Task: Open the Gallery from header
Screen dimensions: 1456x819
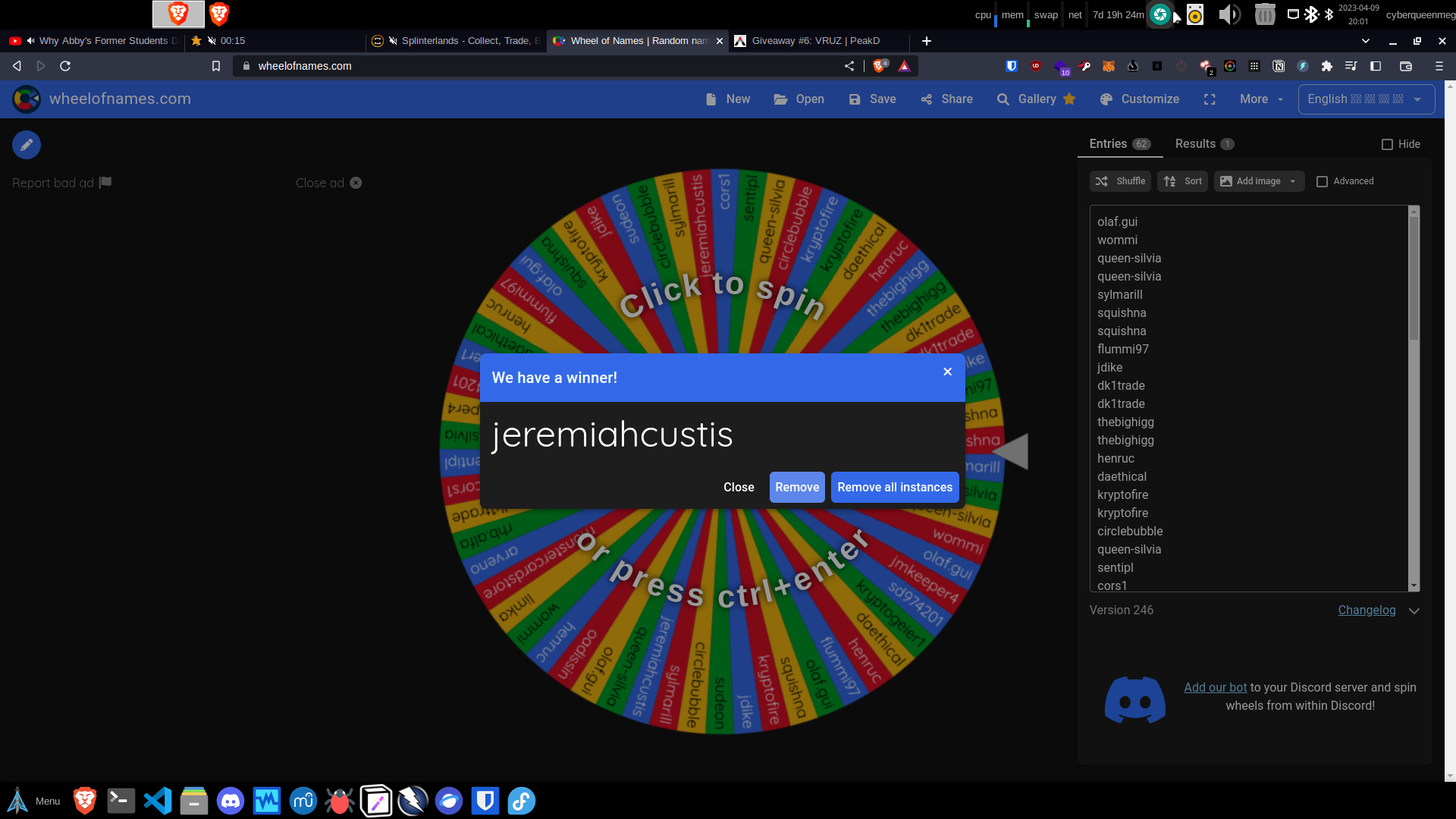Action: tap(1036, 99)
